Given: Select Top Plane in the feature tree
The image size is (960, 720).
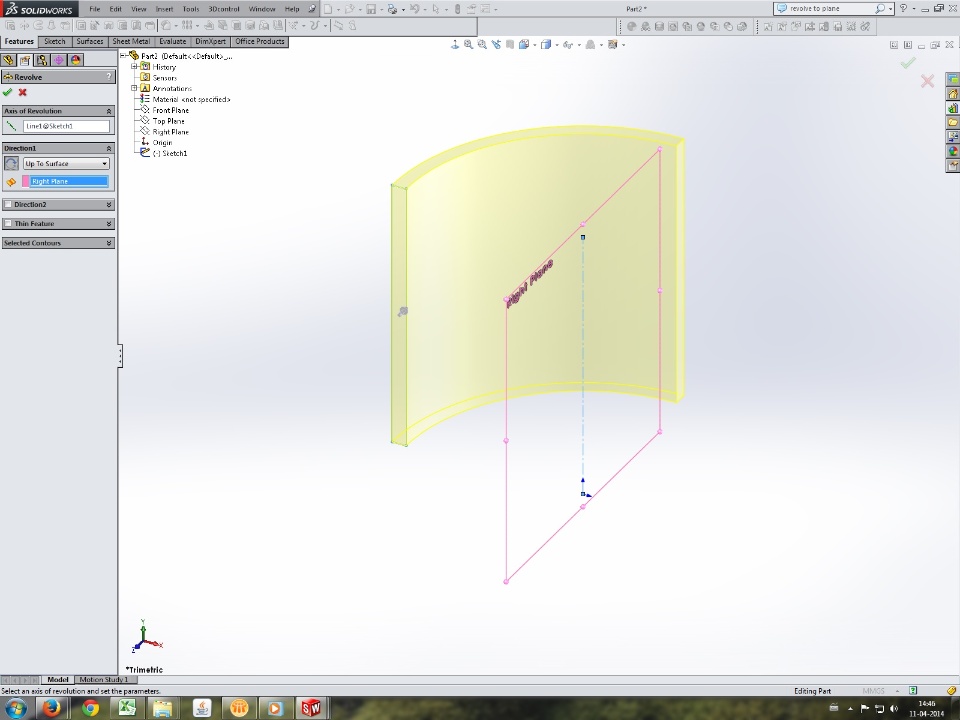Looking at the screenshot, I should coord(168,121).
